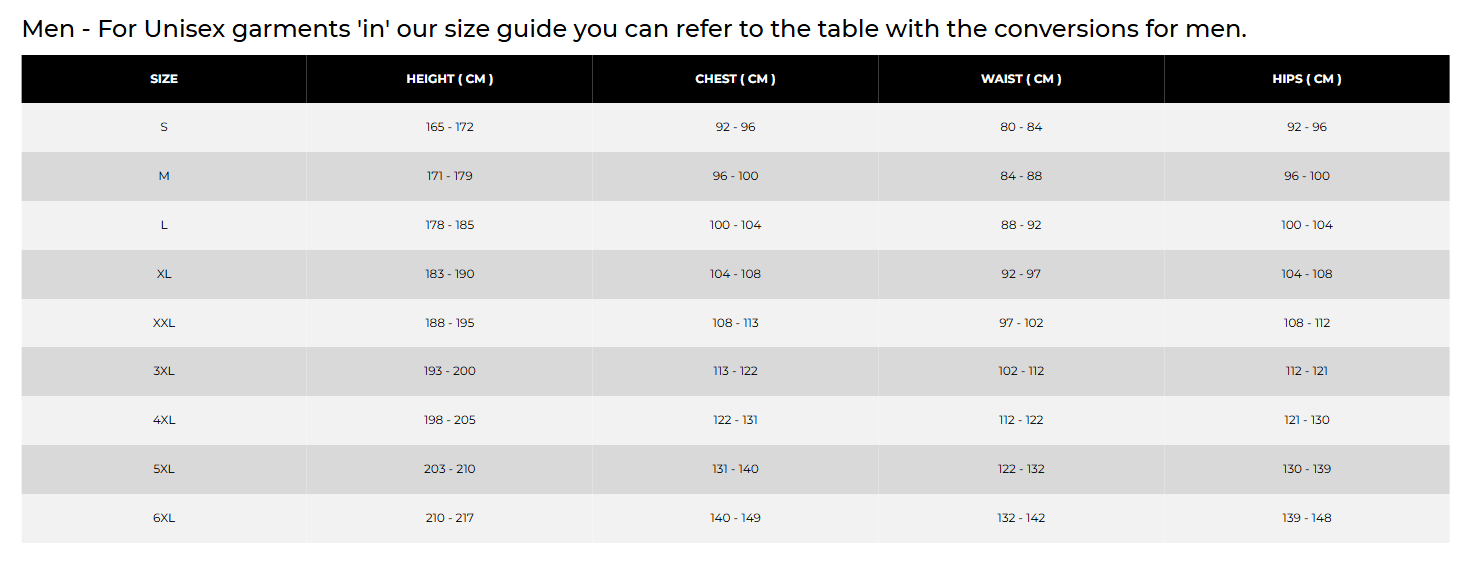1475x586 pixels.
Task: Click the SIZE column header
Action: tap(164, 79)
